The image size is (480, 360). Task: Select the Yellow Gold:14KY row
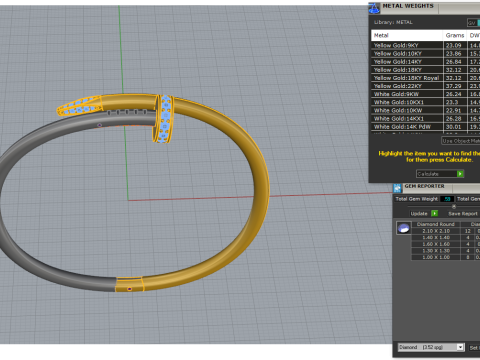(x=426, y=62)
